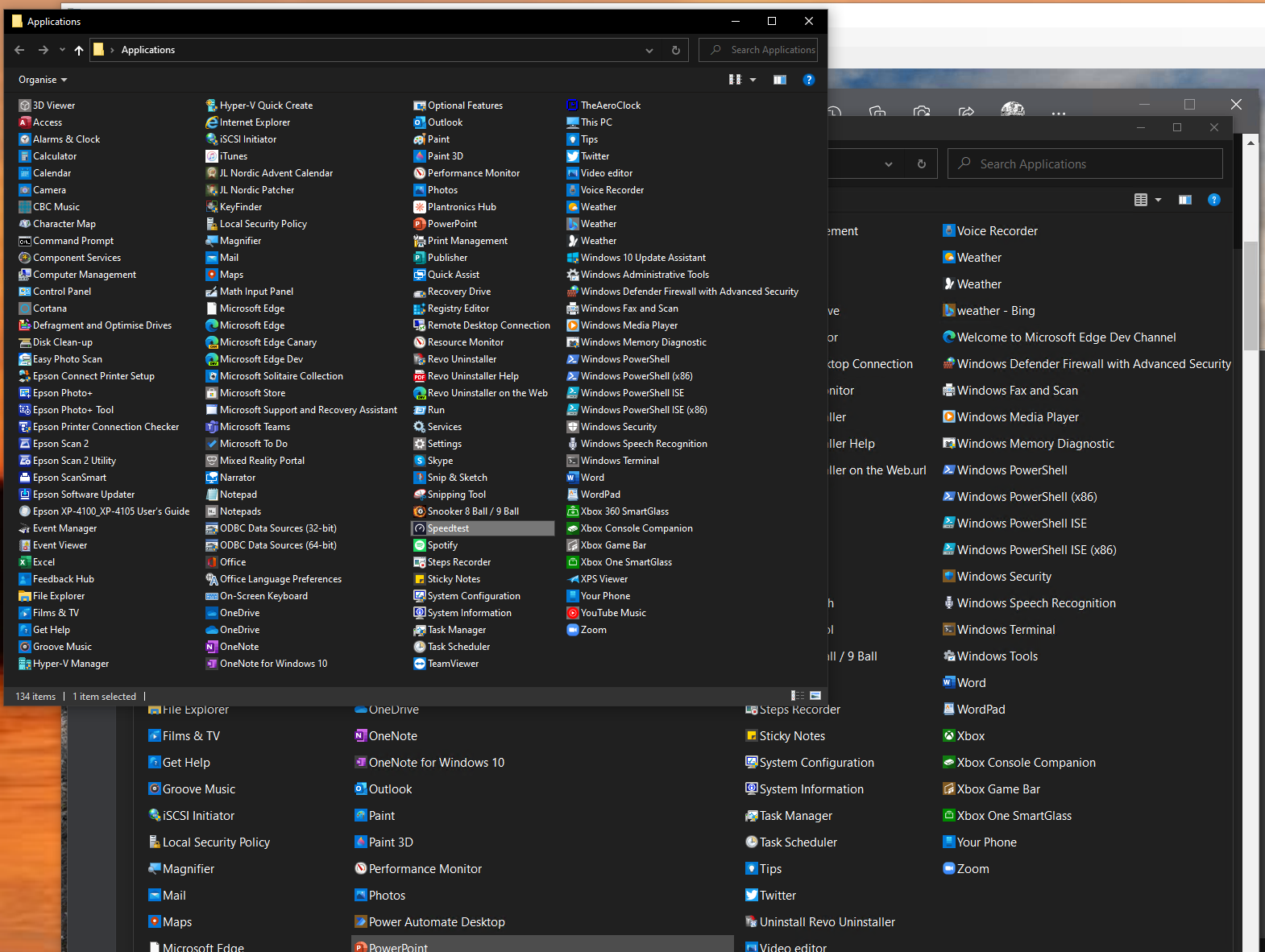The height and width of the screenshot is (952, 1265).
Task: Select Task Scheduler in the background window
Action: 791,842
